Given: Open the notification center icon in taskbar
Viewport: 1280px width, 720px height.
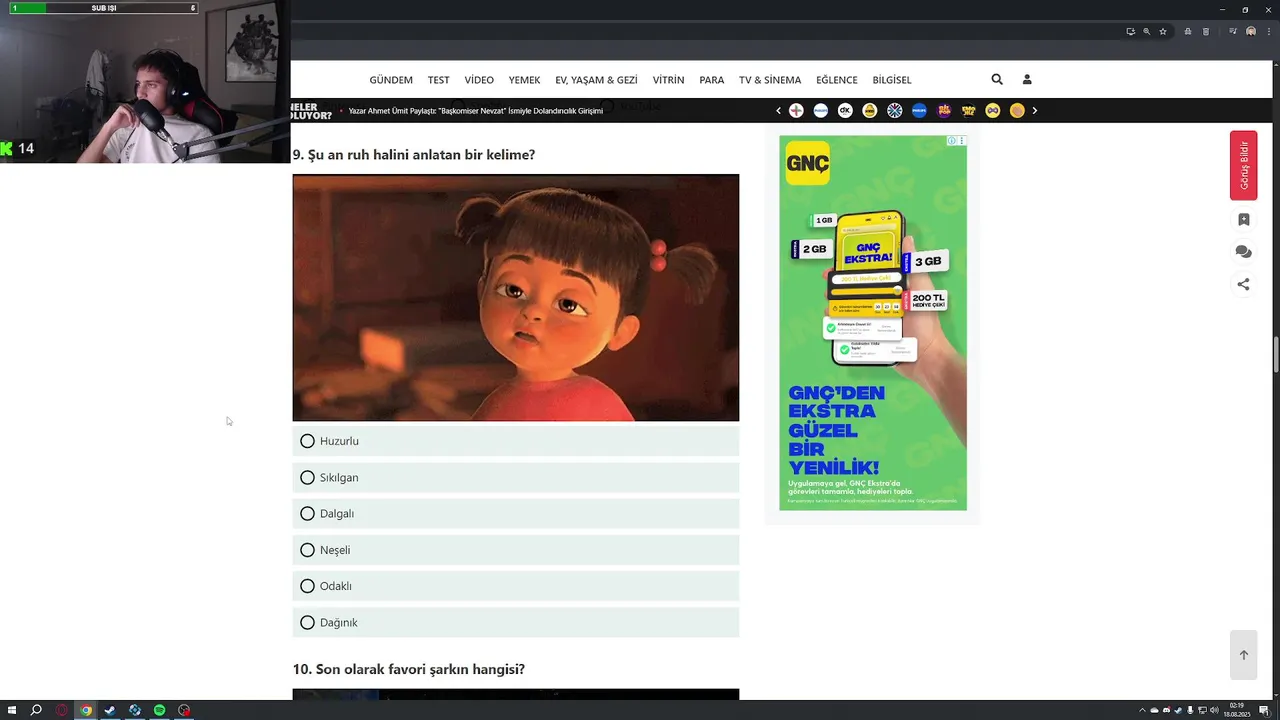Looking at the screenshot, I should 1265,710.
